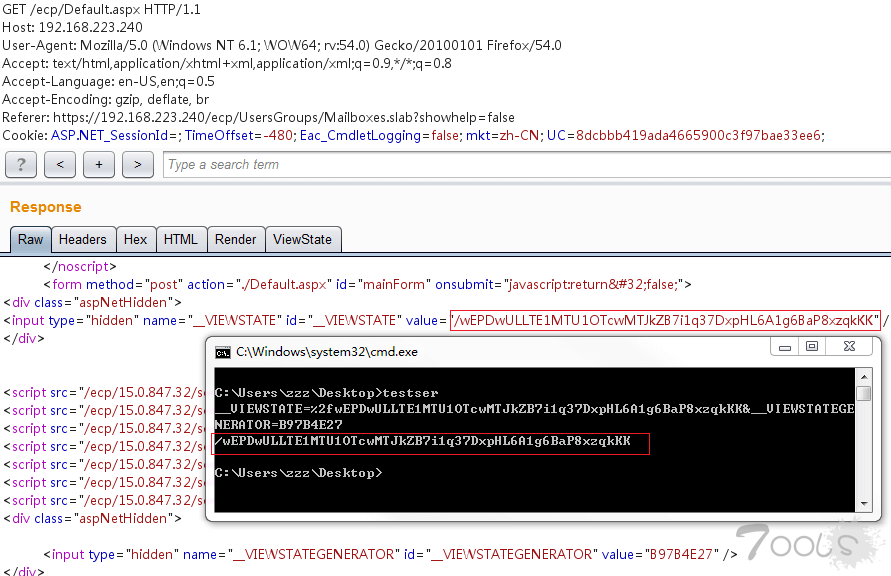Screen dimensions: 891x576
Task: Go to previous search match
Action: coord(60,165)
